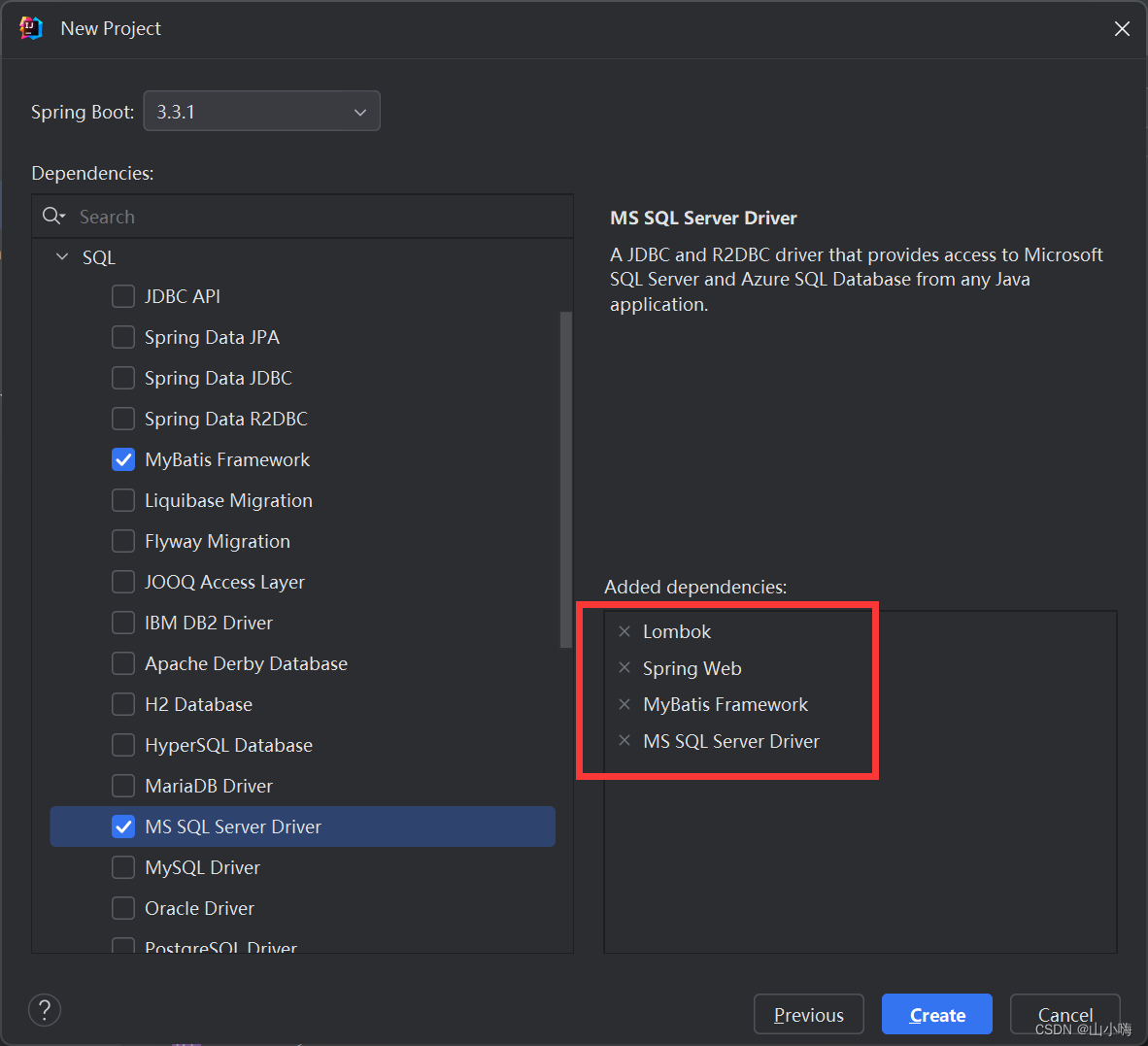1148x1046 pixels.
Task: Enable the Spring Data JPA checkbox
Action: [x=123, y=337]
